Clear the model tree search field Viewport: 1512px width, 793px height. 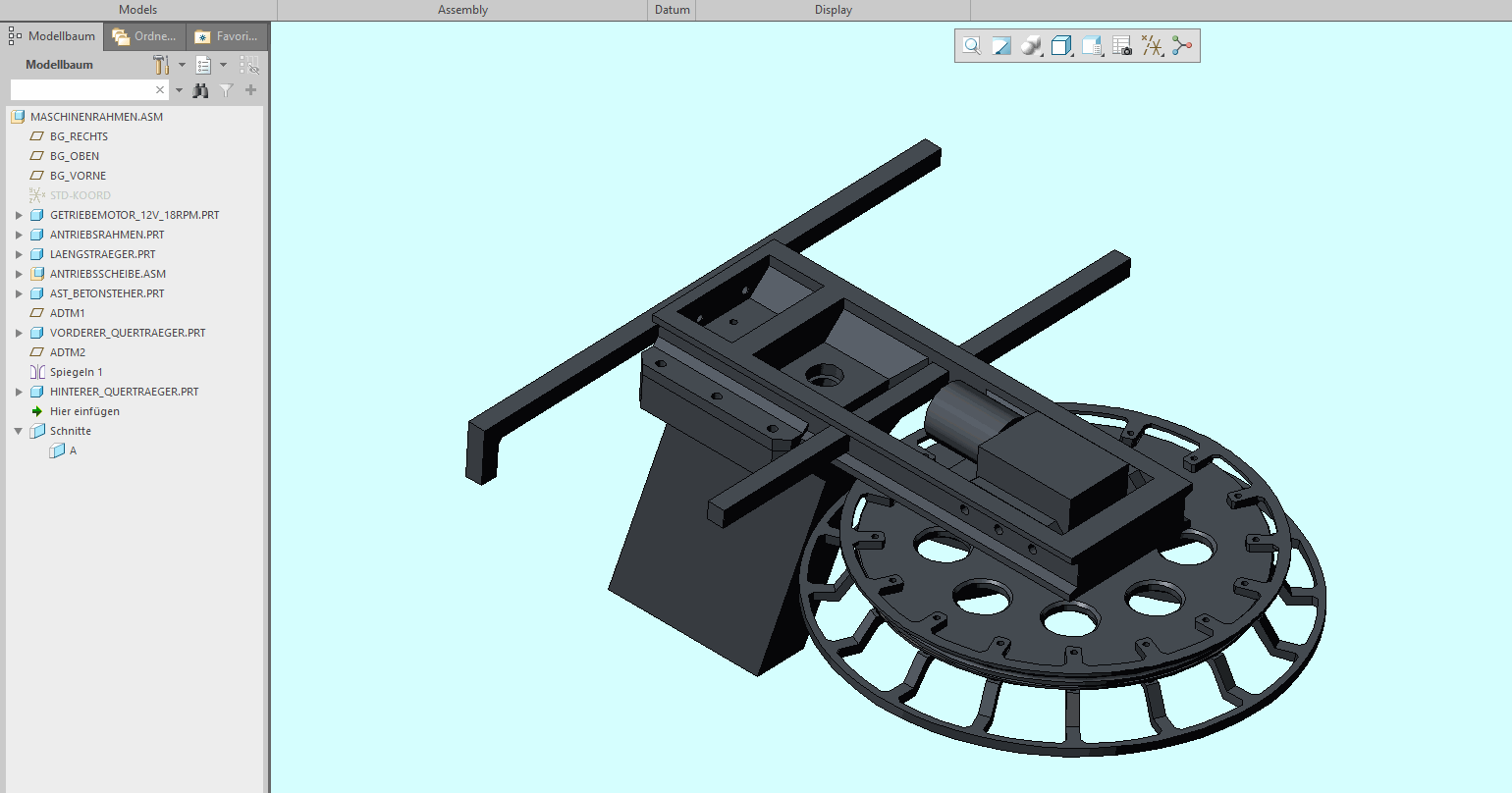[160, 90]
